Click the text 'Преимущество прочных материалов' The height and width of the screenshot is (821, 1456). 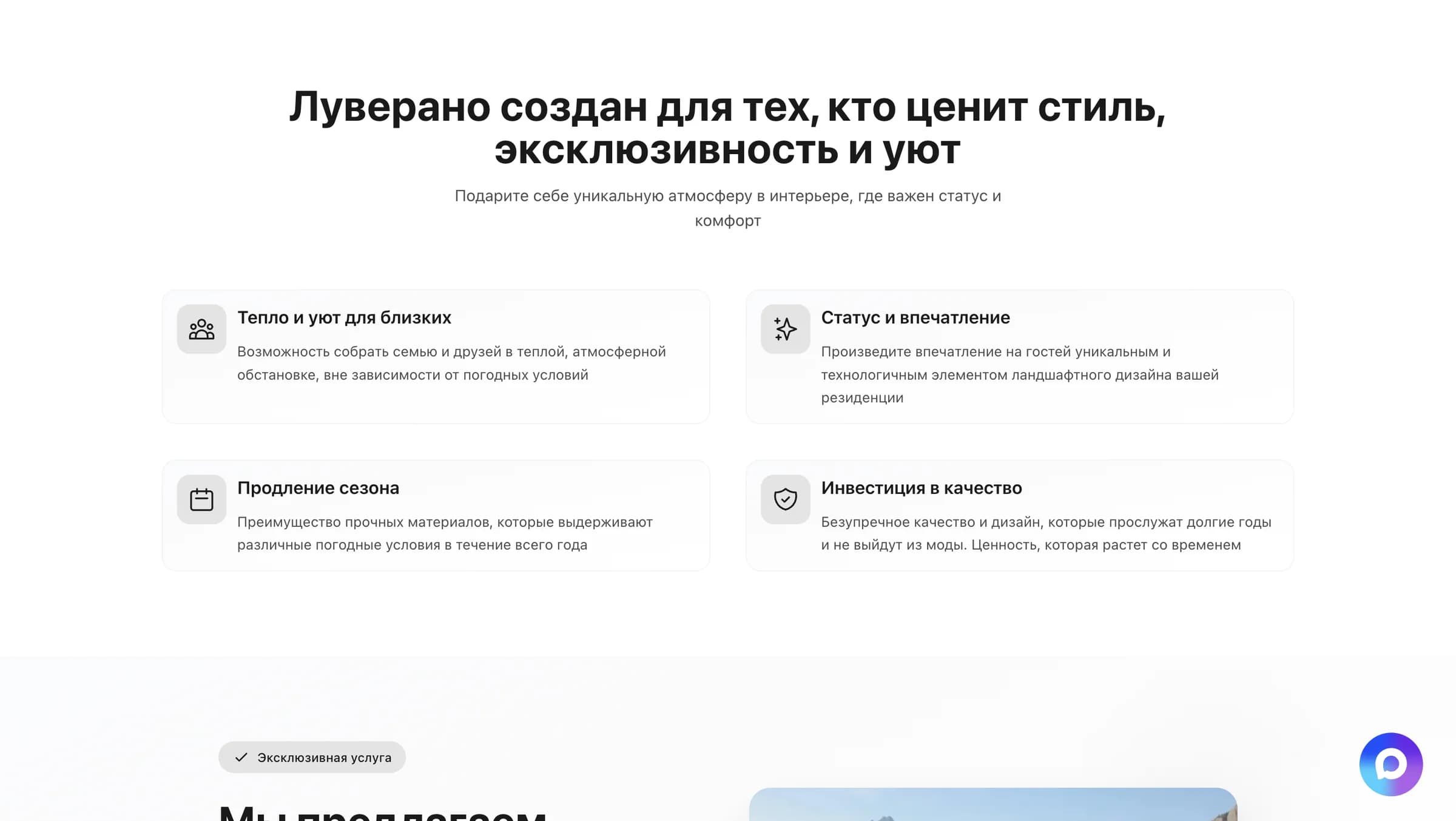pyautogui.click(x=445, y=533)
